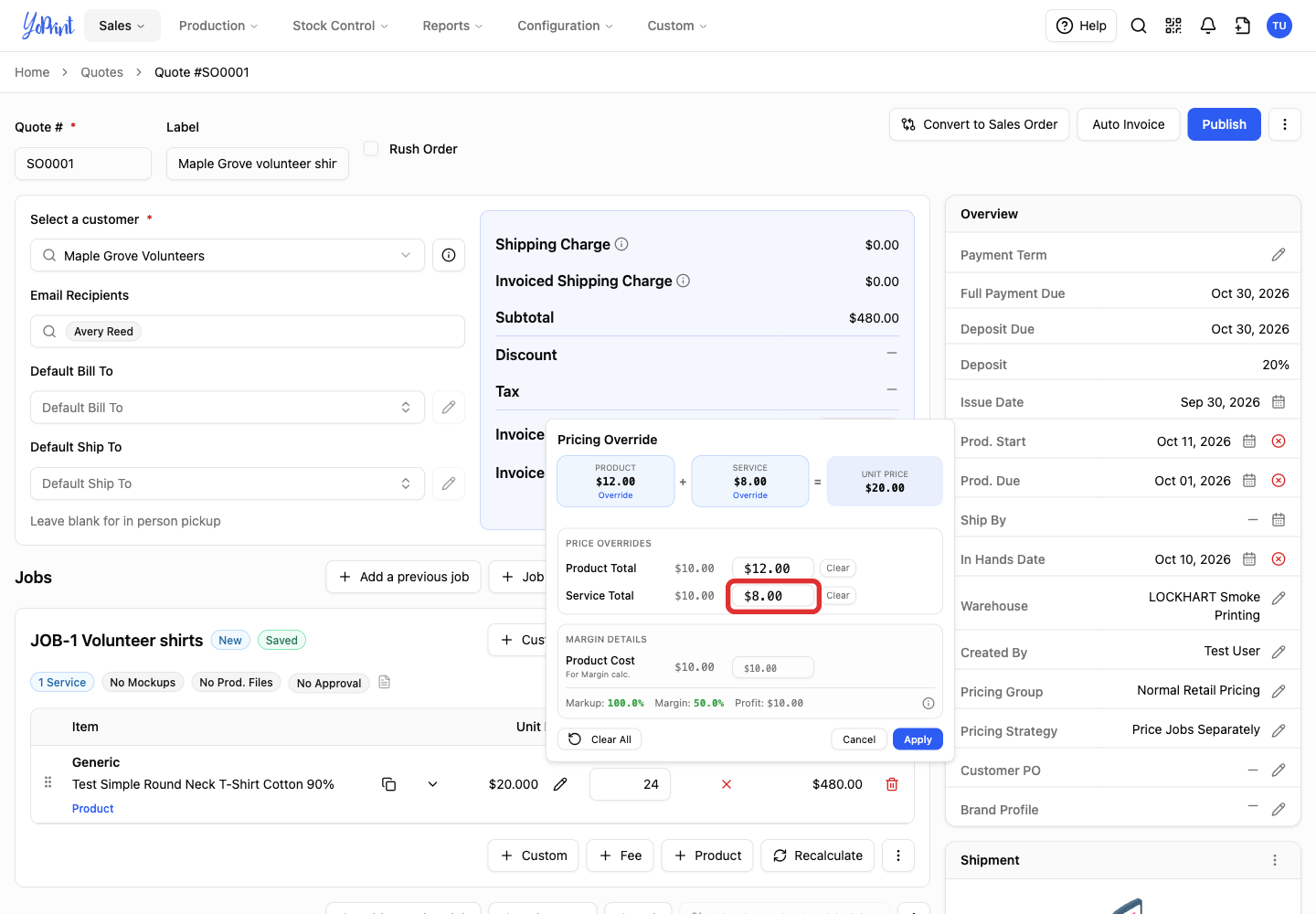Open the search icon in top bar
Viewport: 1316px width, 914px height.
tap(1139, 26)
